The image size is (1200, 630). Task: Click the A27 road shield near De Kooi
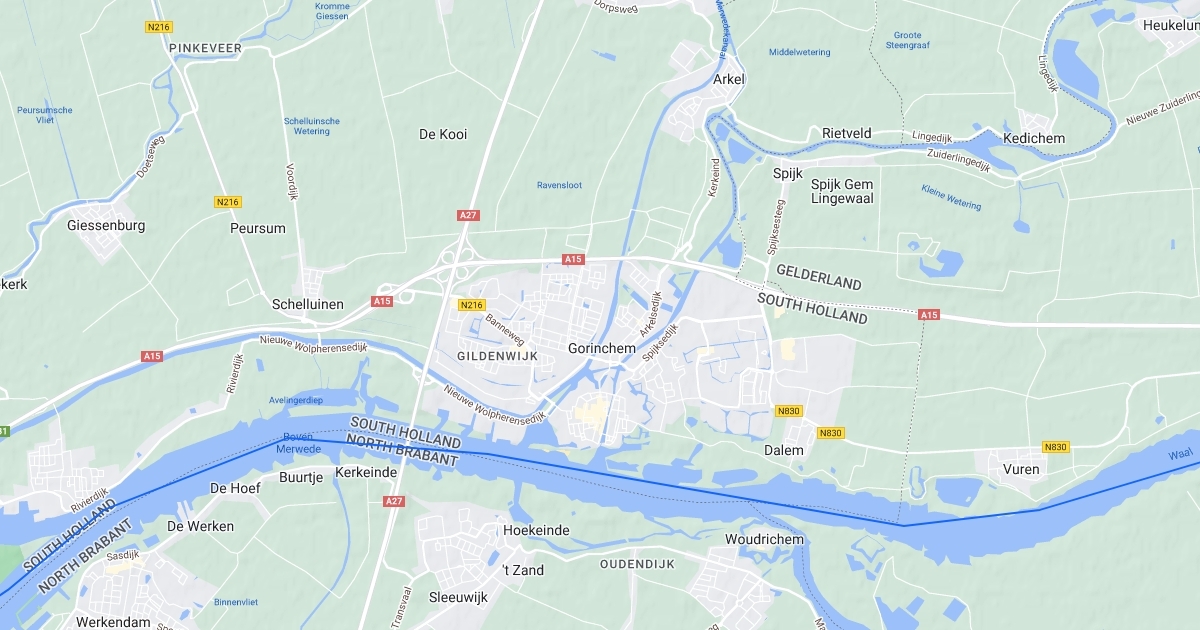coord(468,215)
